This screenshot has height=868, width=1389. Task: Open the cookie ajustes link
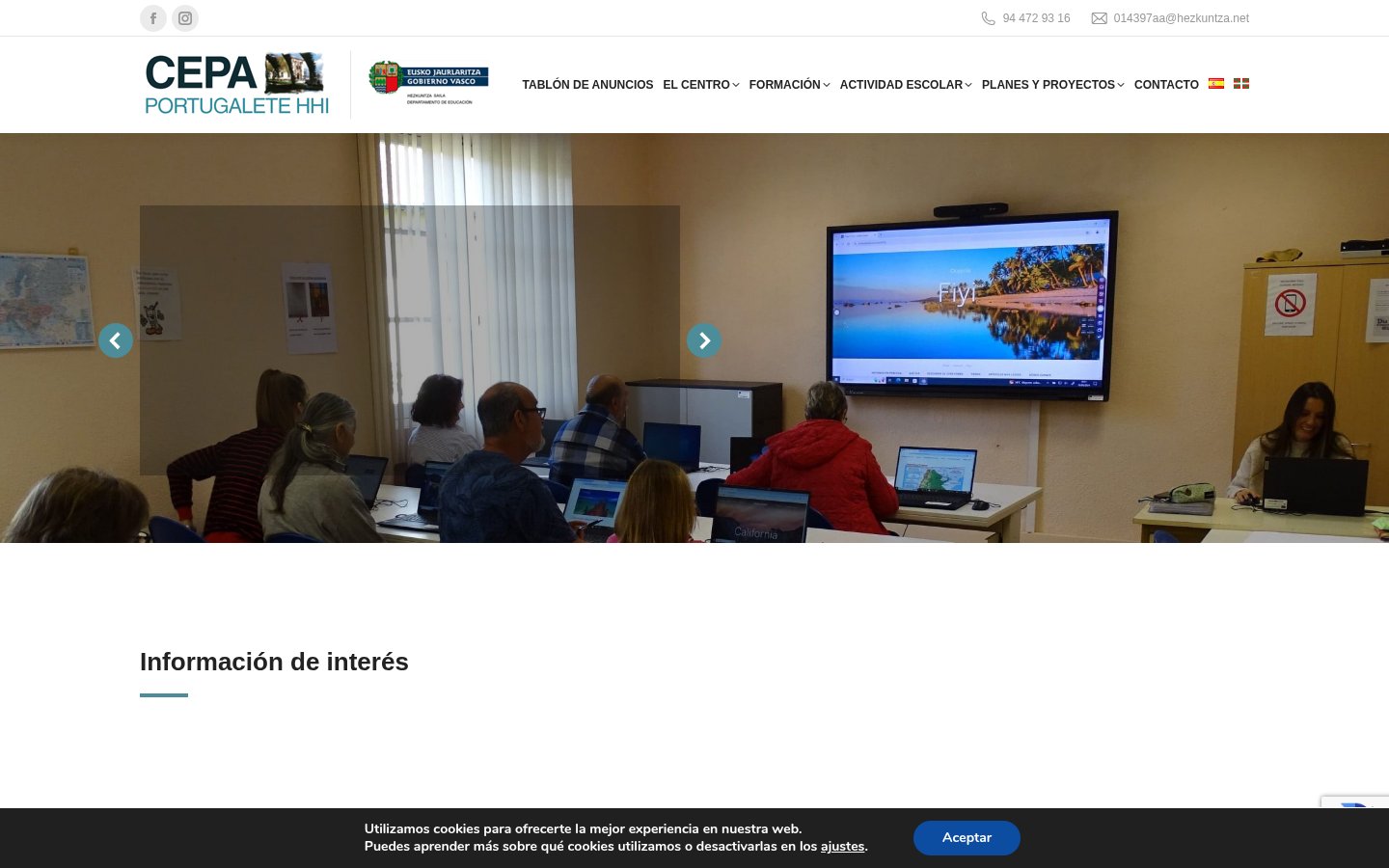842,847
